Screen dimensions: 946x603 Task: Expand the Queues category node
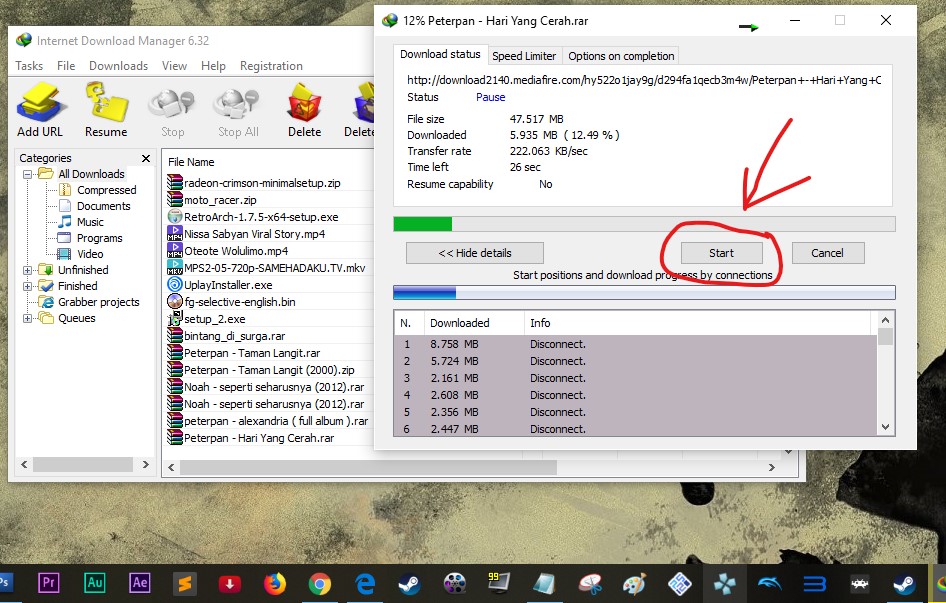point(27,318)
